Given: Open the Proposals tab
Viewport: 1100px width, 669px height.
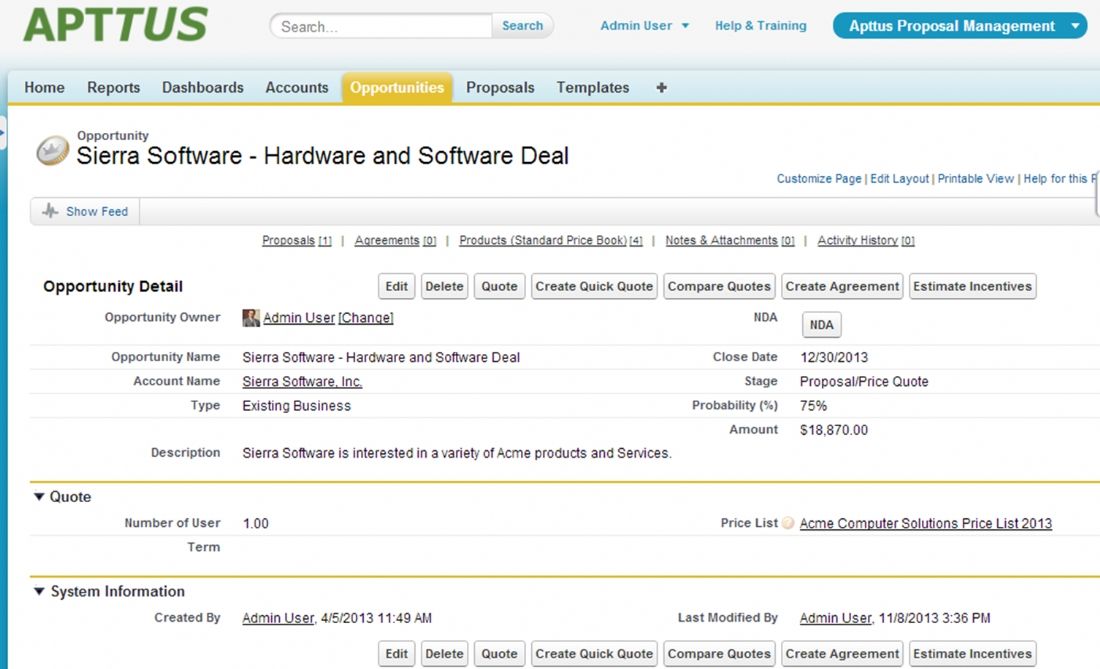Looking at the screenshot, I should click(x=500, y=88).
